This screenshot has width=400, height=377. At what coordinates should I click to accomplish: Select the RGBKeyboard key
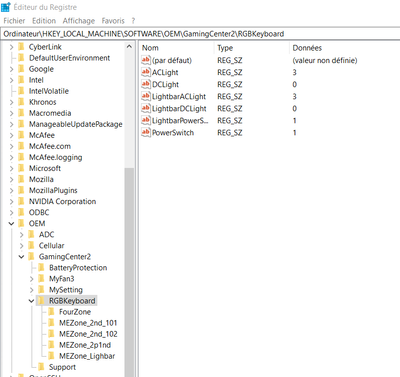72,301
